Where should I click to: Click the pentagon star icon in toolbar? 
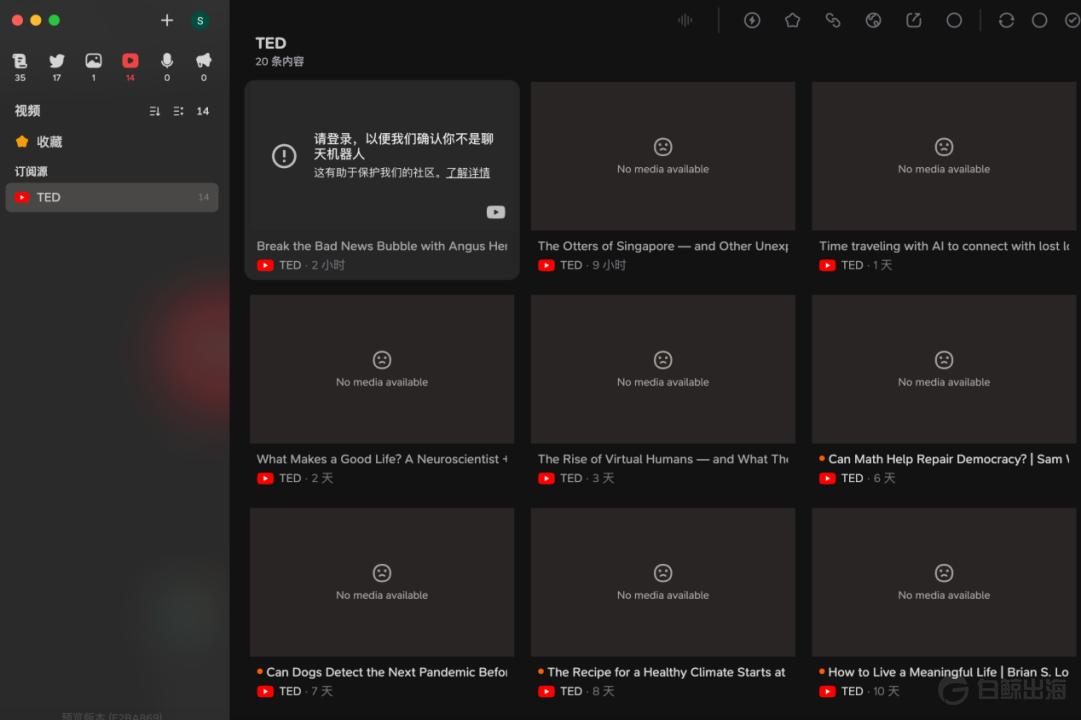pyautogui.click(x=792, y=20)
